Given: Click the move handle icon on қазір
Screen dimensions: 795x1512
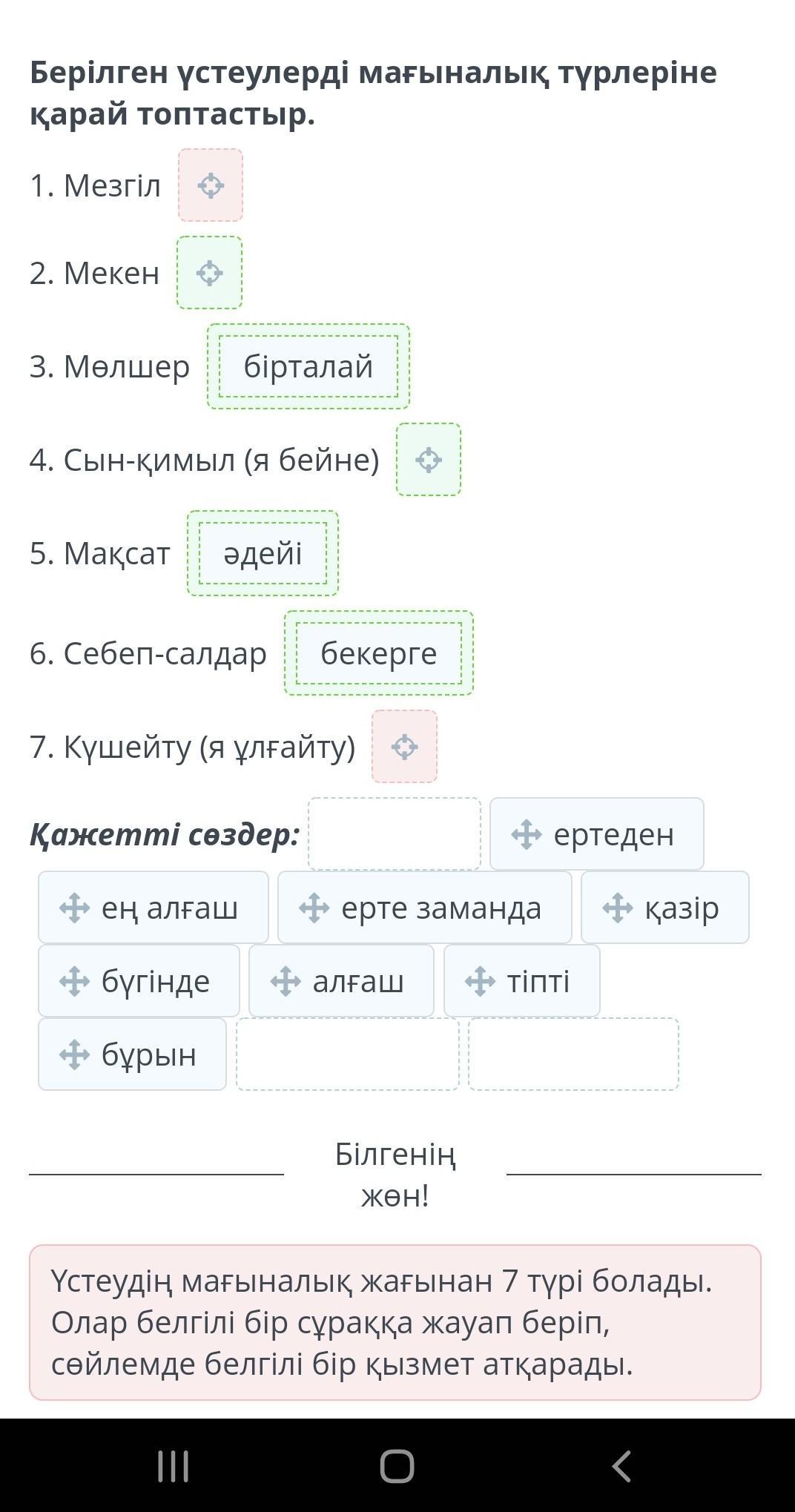Looking at the screenshot, I should point(617,908).
